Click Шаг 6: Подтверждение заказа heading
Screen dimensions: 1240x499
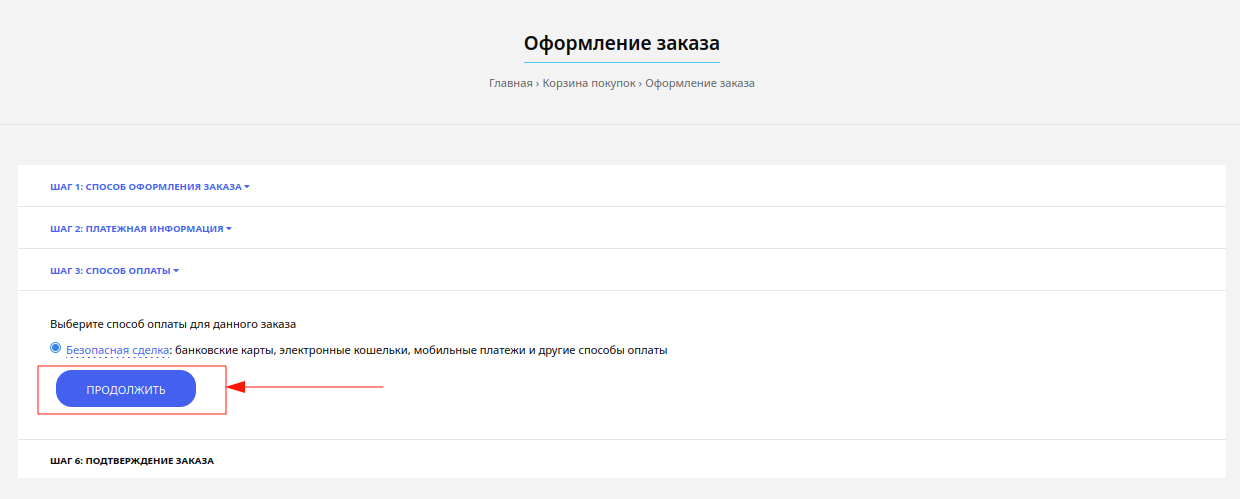(x=132, y=461)
